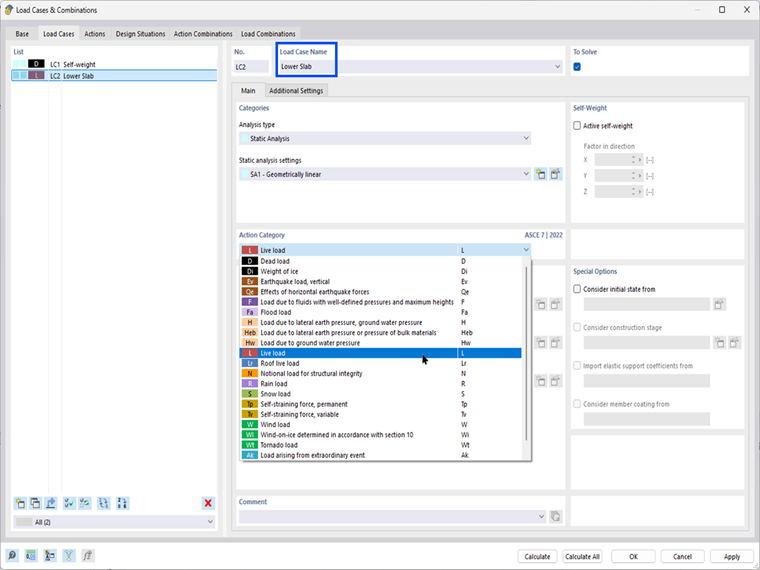The image size is (760, 570).
Task: Toggle Consider initial state from
Action: coord(577,289)
